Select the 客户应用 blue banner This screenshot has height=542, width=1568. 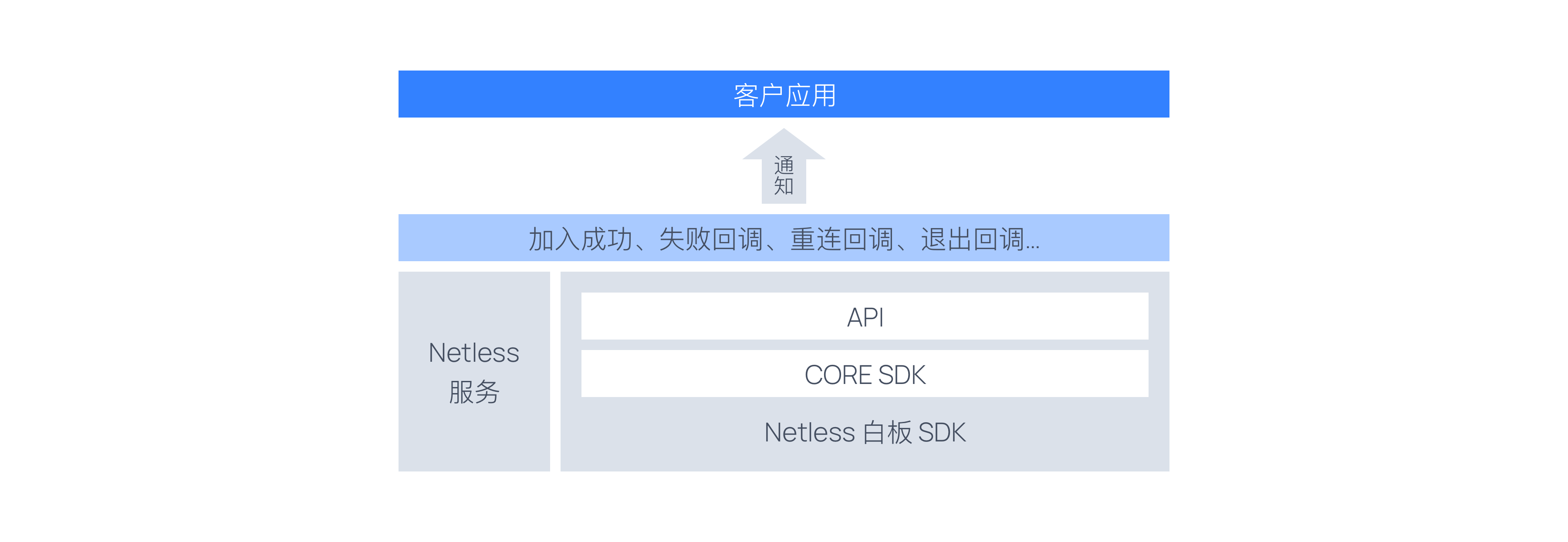pyautogui.click(x=784, y=94)
